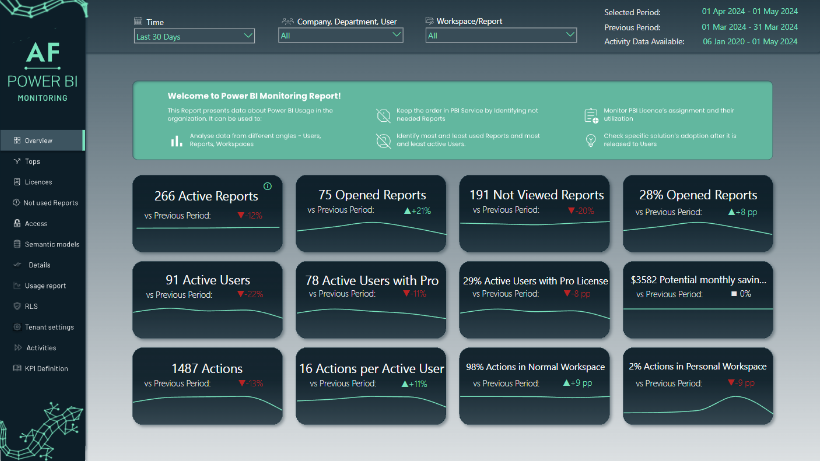The image size is (821, 461).
Task: Select 2% Actions in Personal Workspace card
Action: pyautogui.click(x=698, y=386)
